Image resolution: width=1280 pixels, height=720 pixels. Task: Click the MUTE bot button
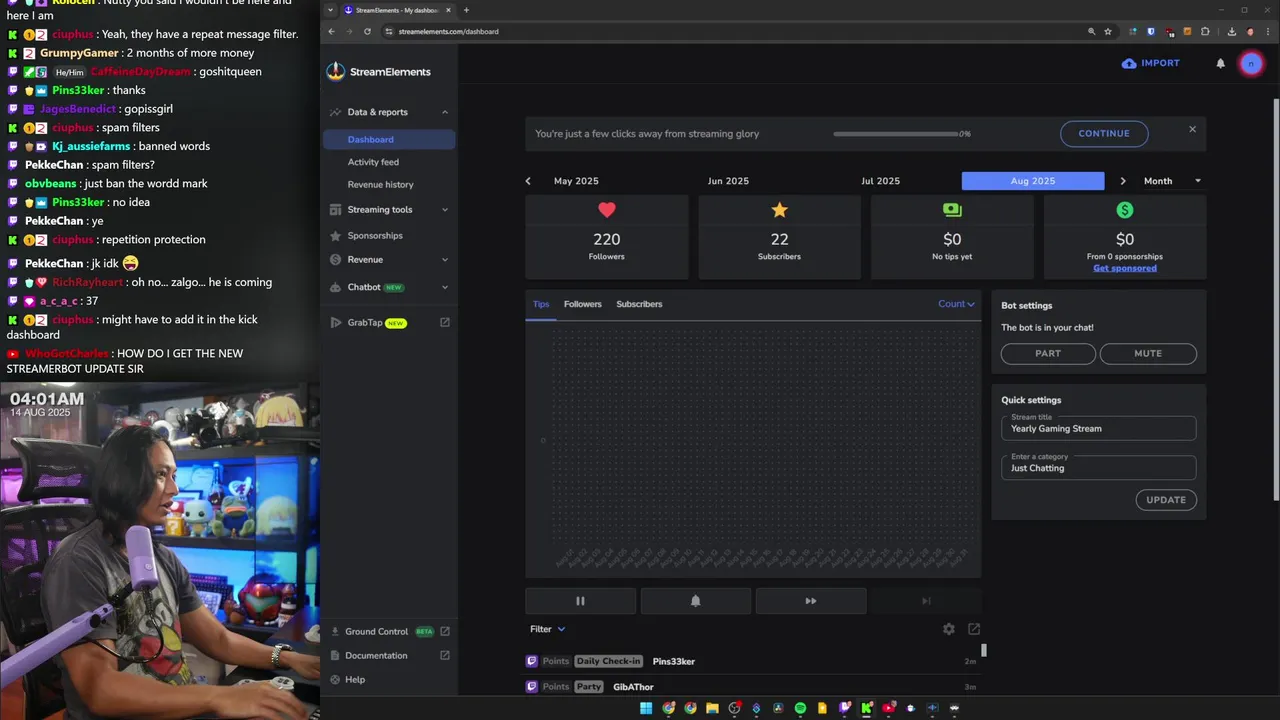(x=1148, y=353)
